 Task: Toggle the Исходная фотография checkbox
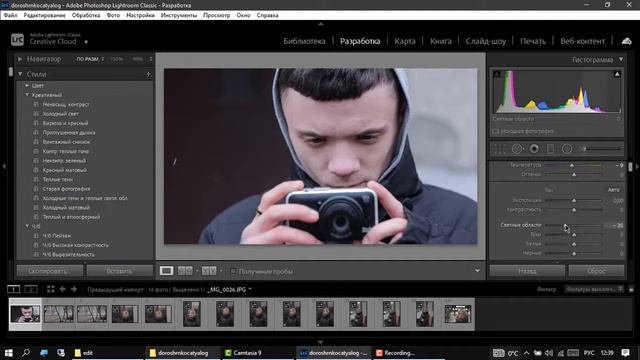[496, 131]
